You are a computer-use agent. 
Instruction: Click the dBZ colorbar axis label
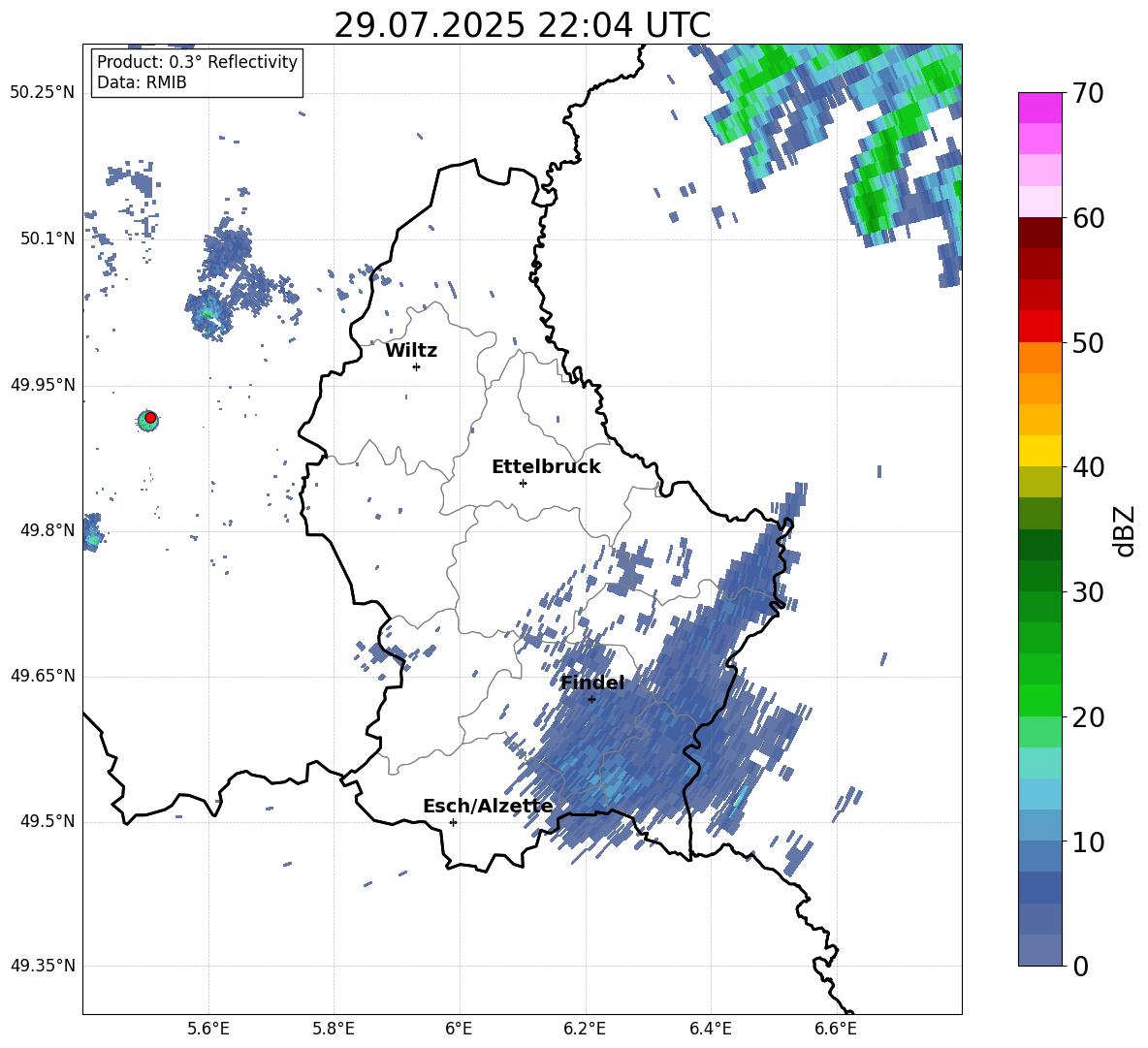[x=1126, y=530]
